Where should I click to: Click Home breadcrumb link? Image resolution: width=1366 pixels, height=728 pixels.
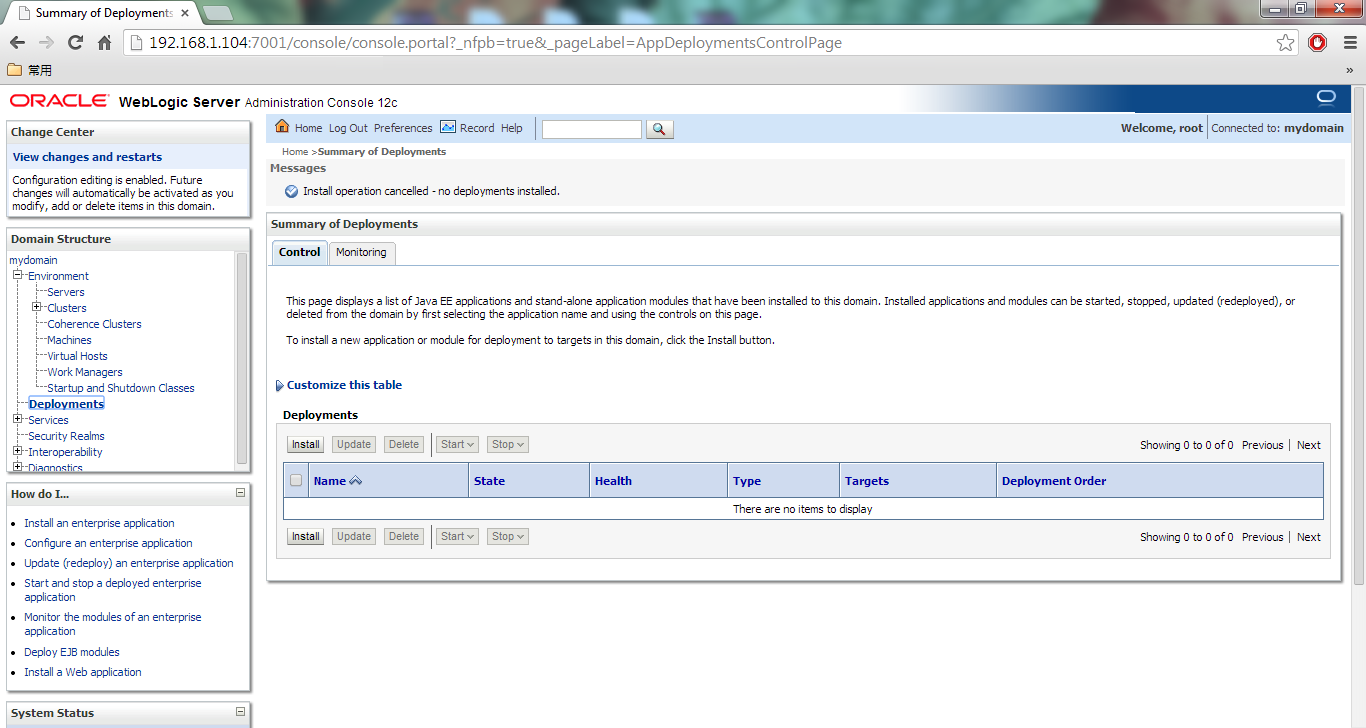(295, 152)
